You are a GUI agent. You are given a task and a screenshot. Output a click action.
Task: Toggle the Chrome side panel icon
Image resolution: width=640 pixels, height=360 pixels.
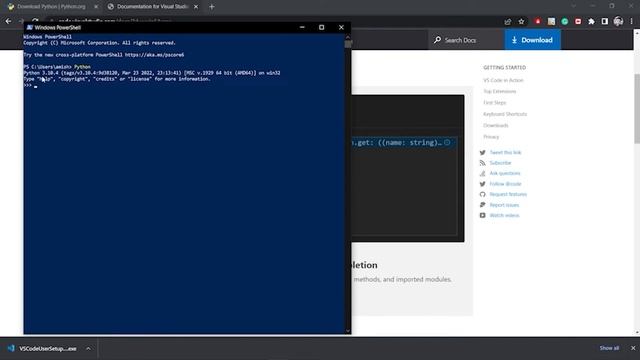pyautogui.click(x=604, y=21)
